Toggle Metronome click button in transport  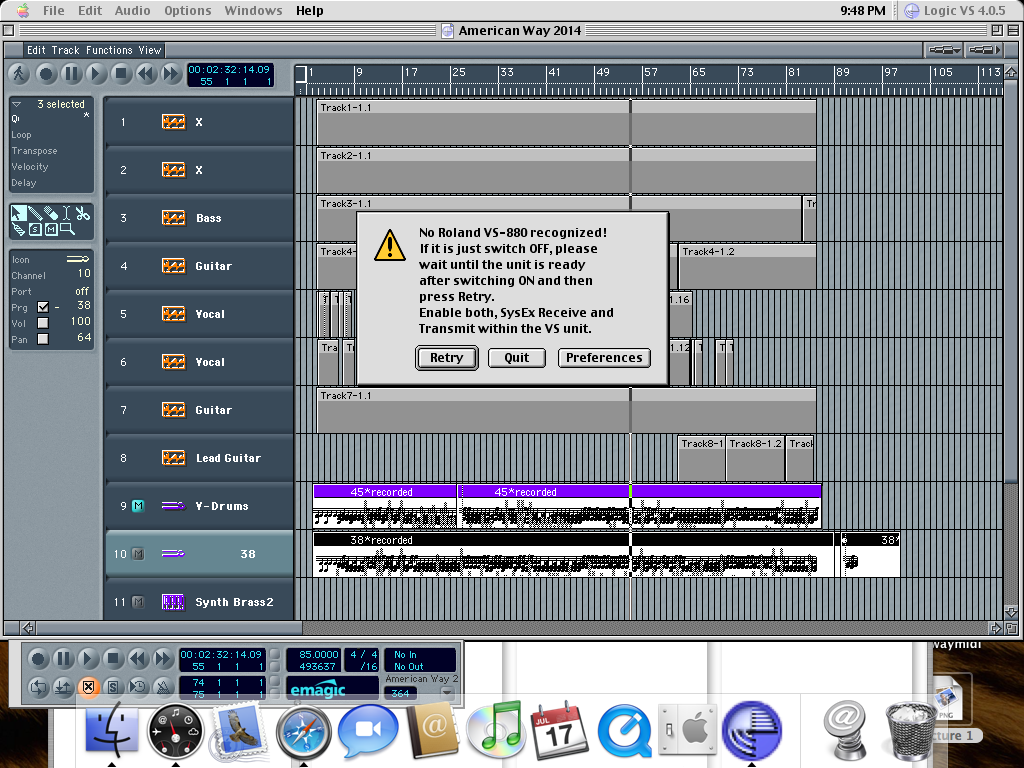tap(163, 686)
